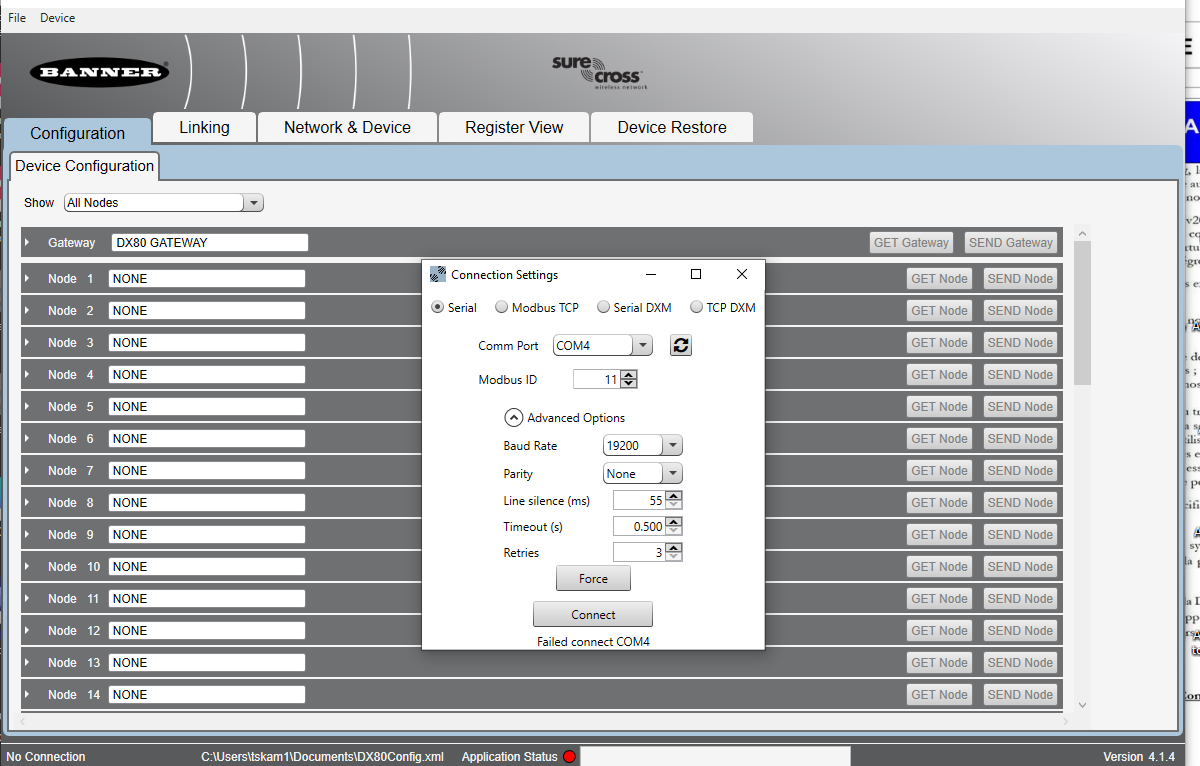Click the Connection Settings window icon
This screenshot has height=766, width=1200.
coord(437,274)
